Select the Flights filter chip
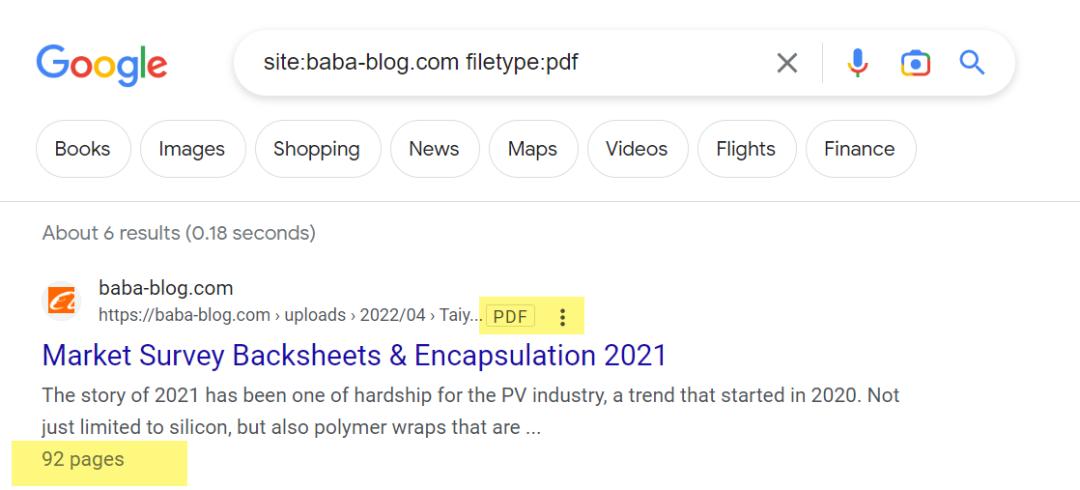The image size is (1080, 490). click(x=745, y=149)
